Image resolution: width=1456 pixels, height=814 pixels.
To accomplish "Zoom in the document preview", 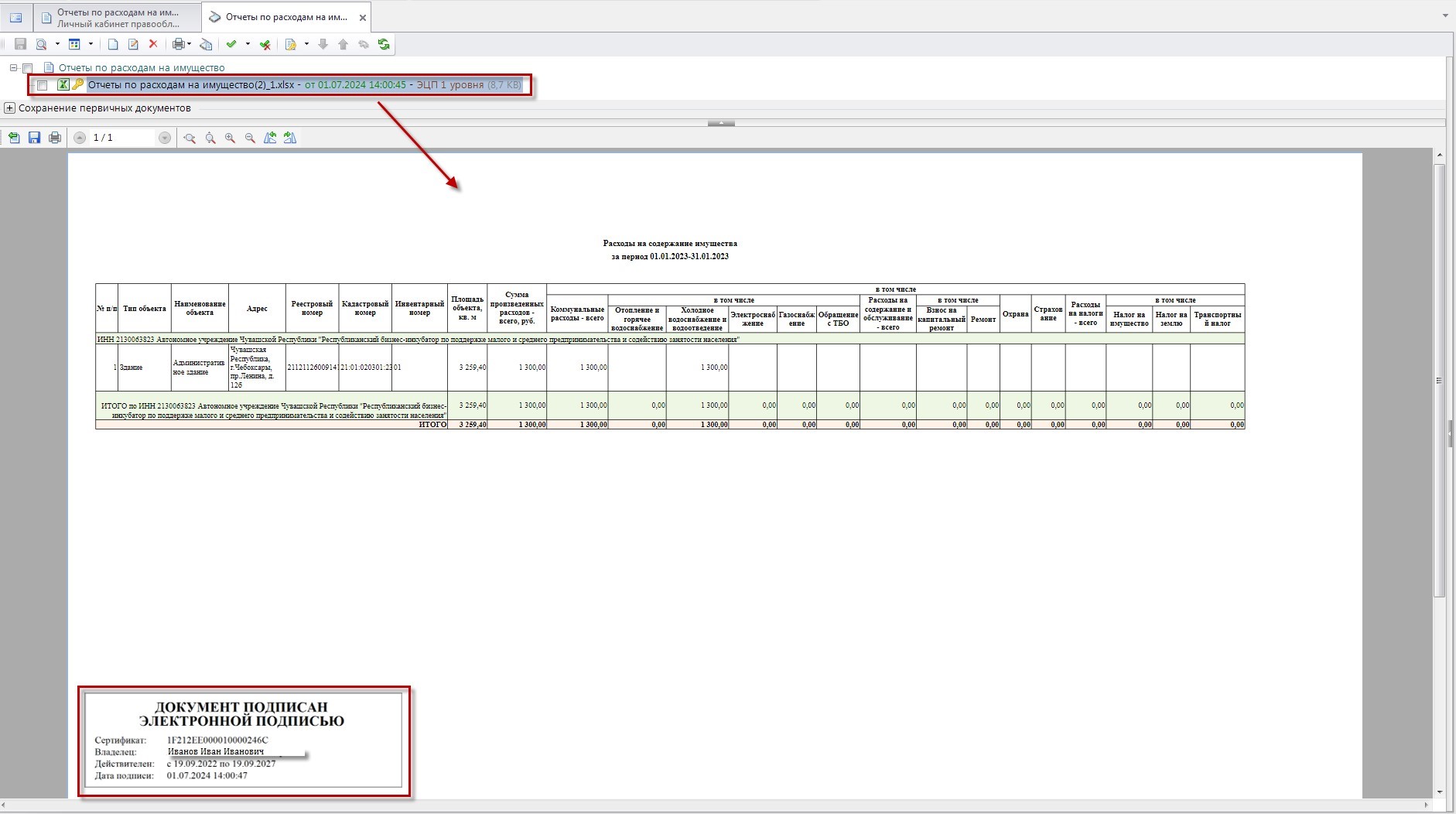I will point(230,138).
